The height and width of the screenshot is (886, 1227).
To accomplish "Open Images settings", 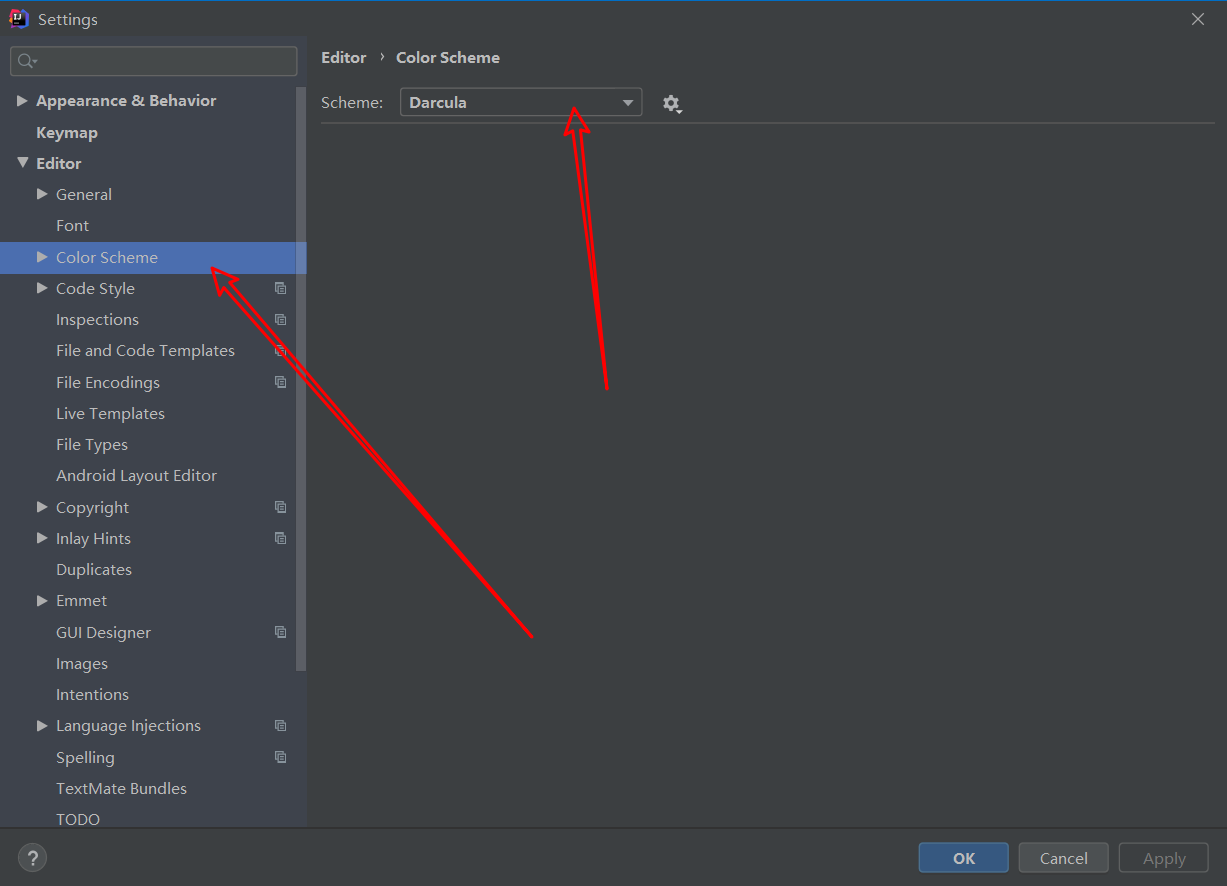I will 82,664.
